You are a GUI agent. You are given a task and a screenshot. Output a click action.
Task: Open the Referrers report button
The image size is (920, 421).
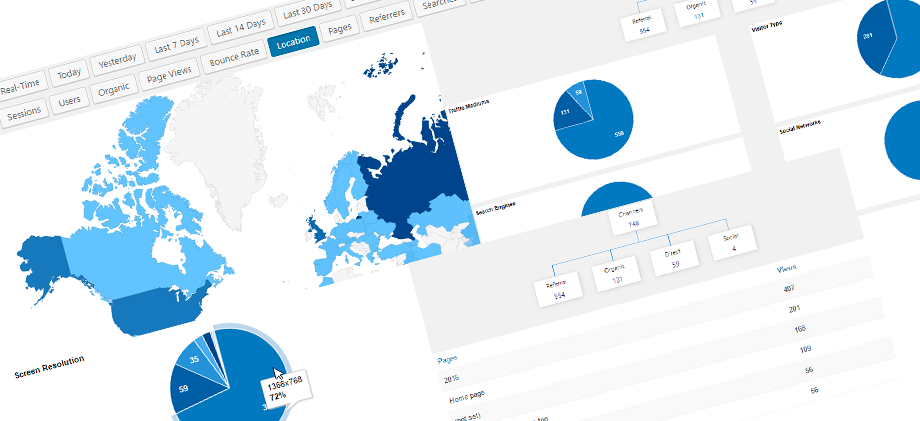386,19
